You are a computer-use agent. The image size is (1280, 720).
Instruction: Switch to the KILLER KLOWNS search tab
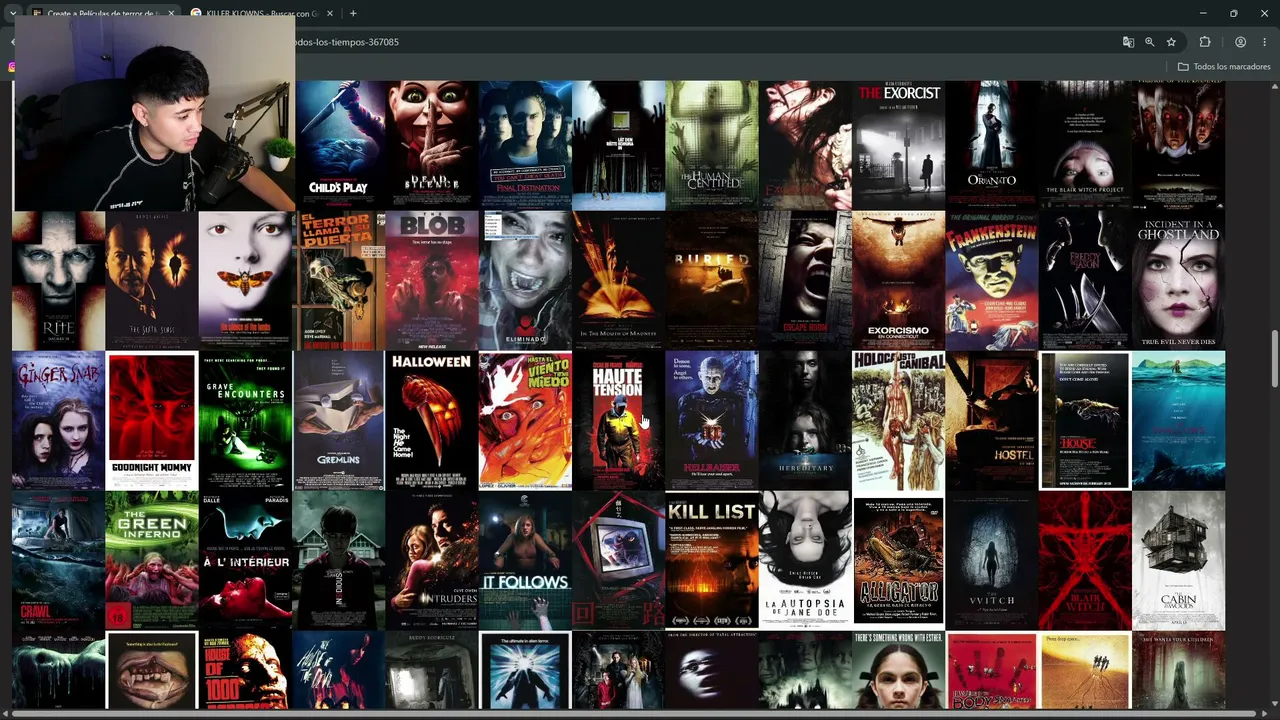tap(262, 13)
